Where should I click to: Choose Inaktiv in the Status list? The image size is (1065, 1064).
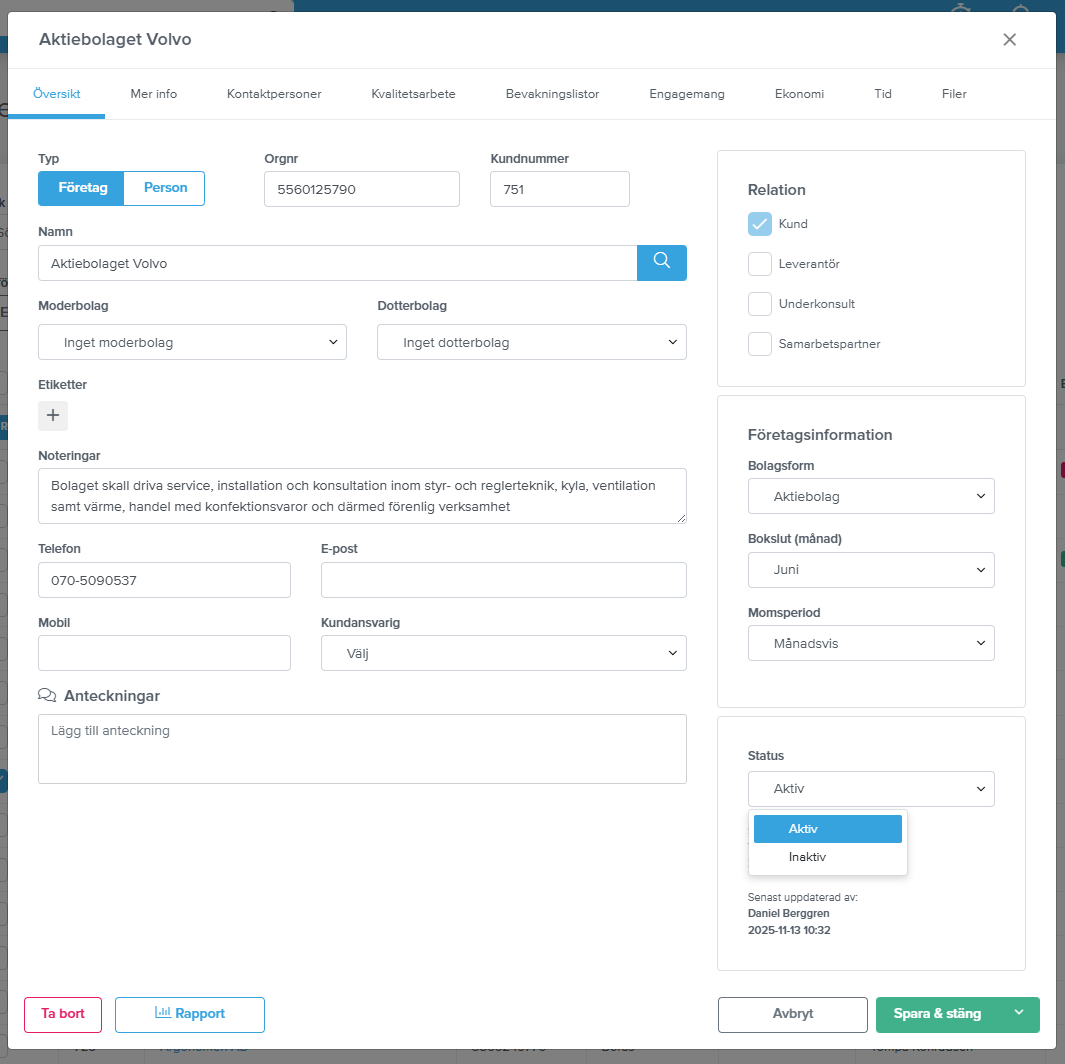(x=807, y=857)
